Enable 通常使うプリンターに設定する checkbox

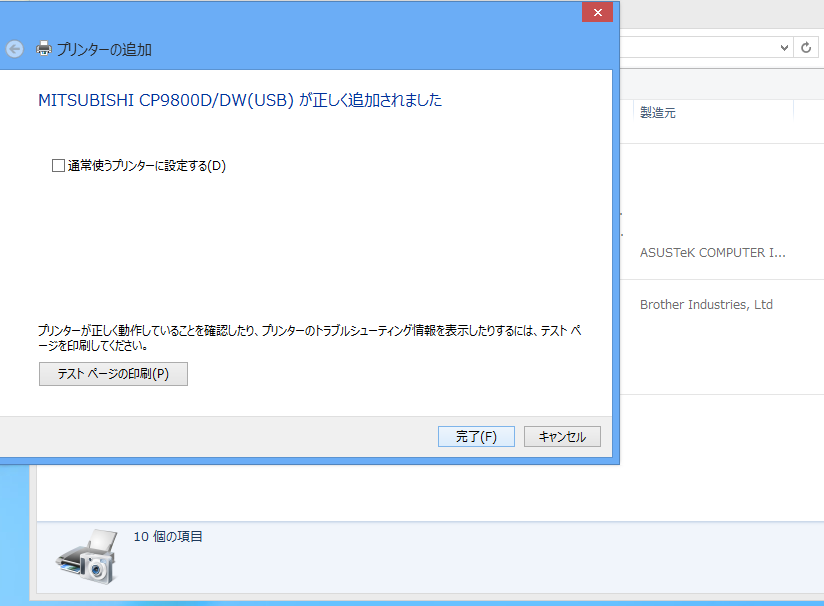pyautogui.click(x=58, y=166)
